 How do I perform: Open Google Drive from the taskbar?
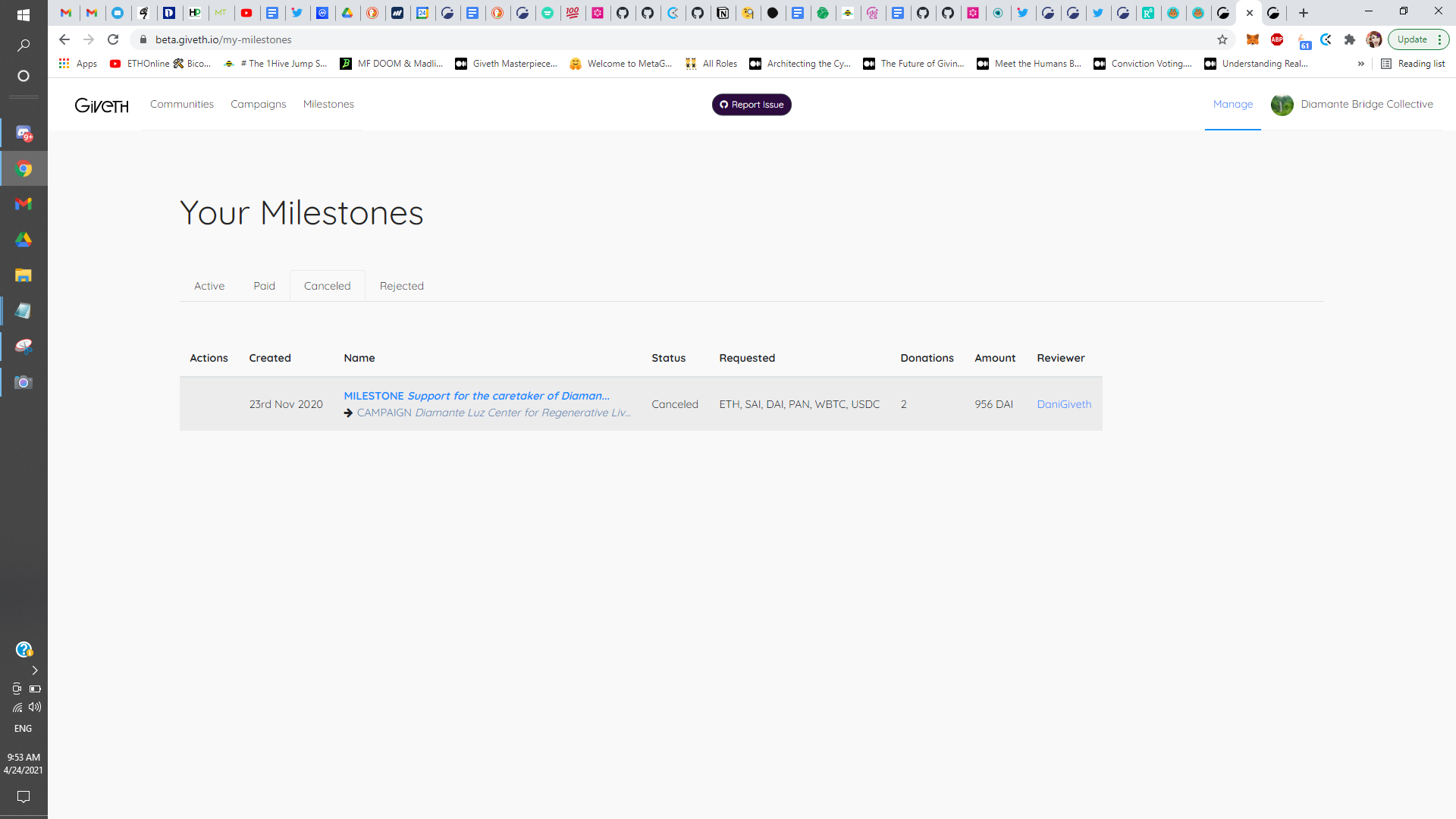pos(24,240)
